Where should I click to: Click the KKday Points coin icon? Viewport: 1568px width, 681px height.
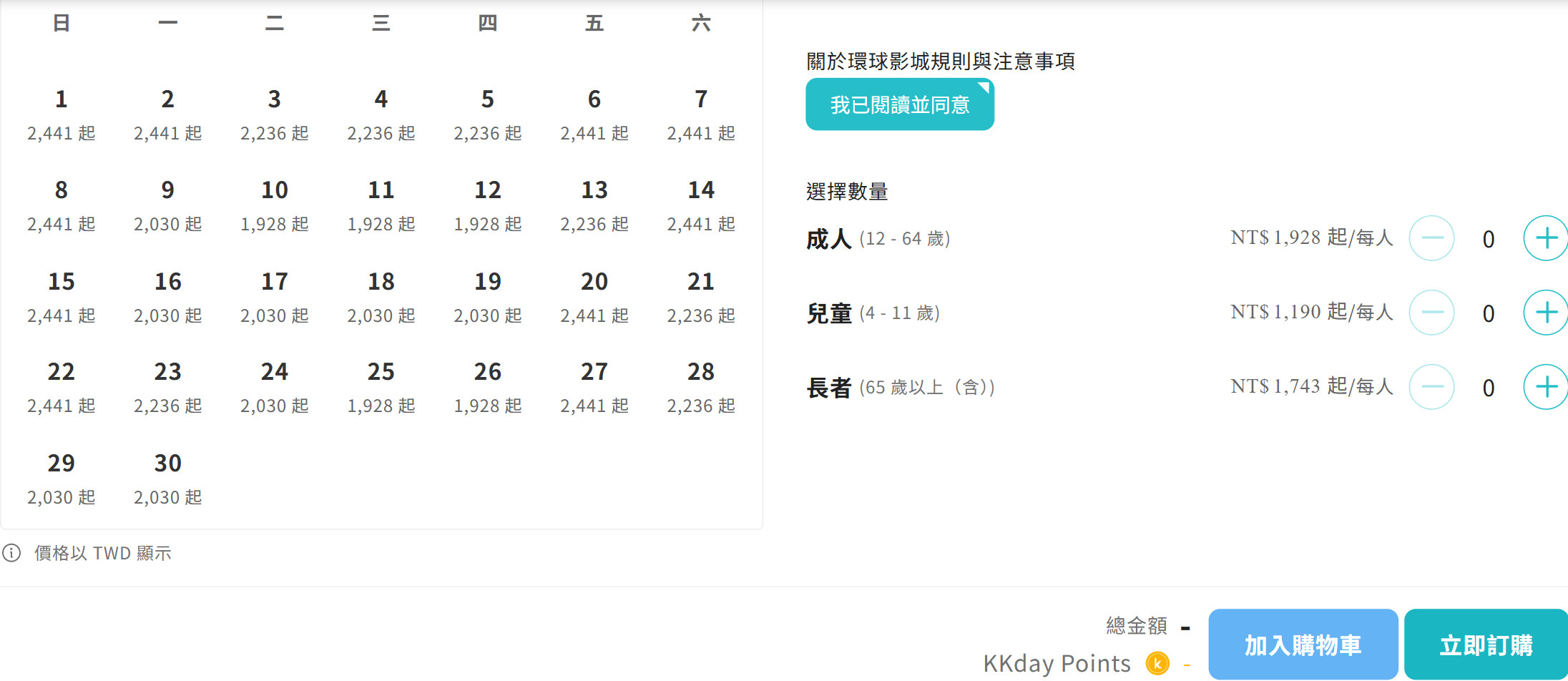click(1157, 663)
